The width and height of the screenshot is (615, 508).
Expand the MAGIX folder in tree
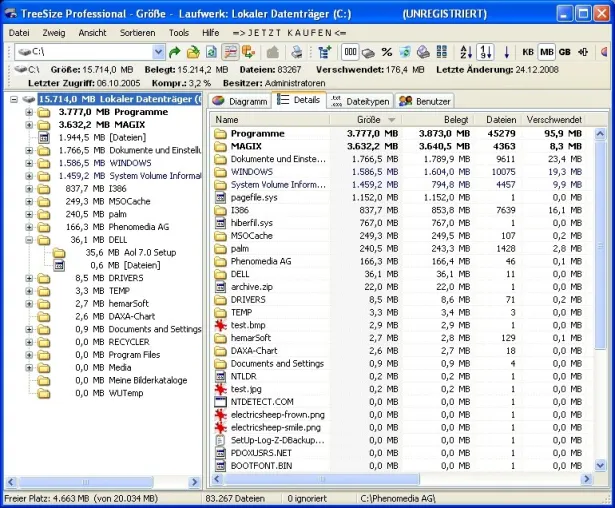(29, 125)
